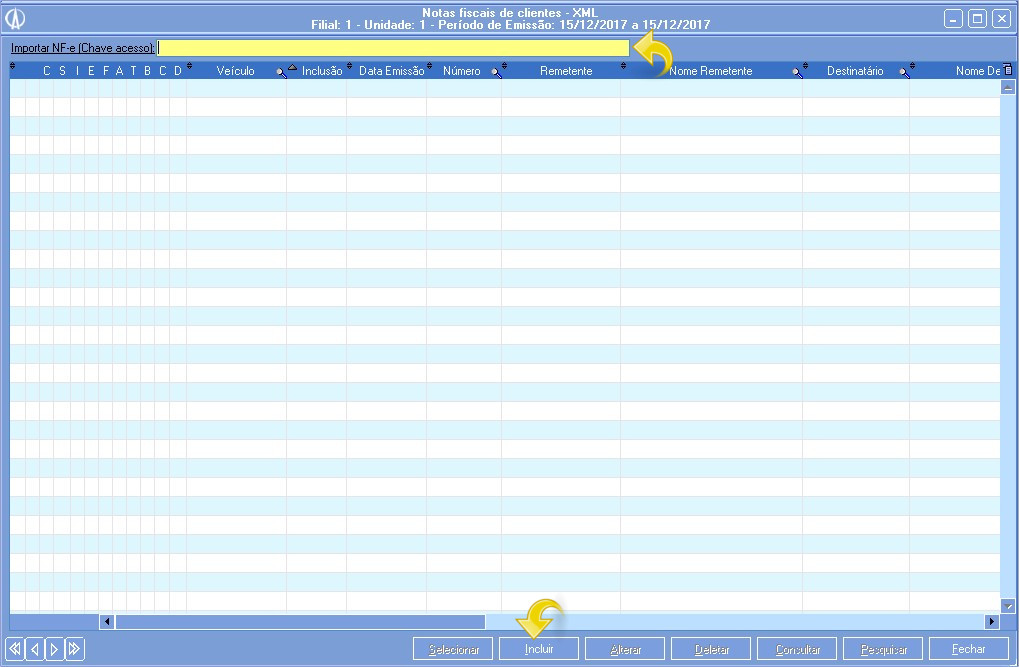This screenshot has height=667, width=1019.
Task: Focus the Importar NF-e chave acesso field
Action: pos(393,48)
